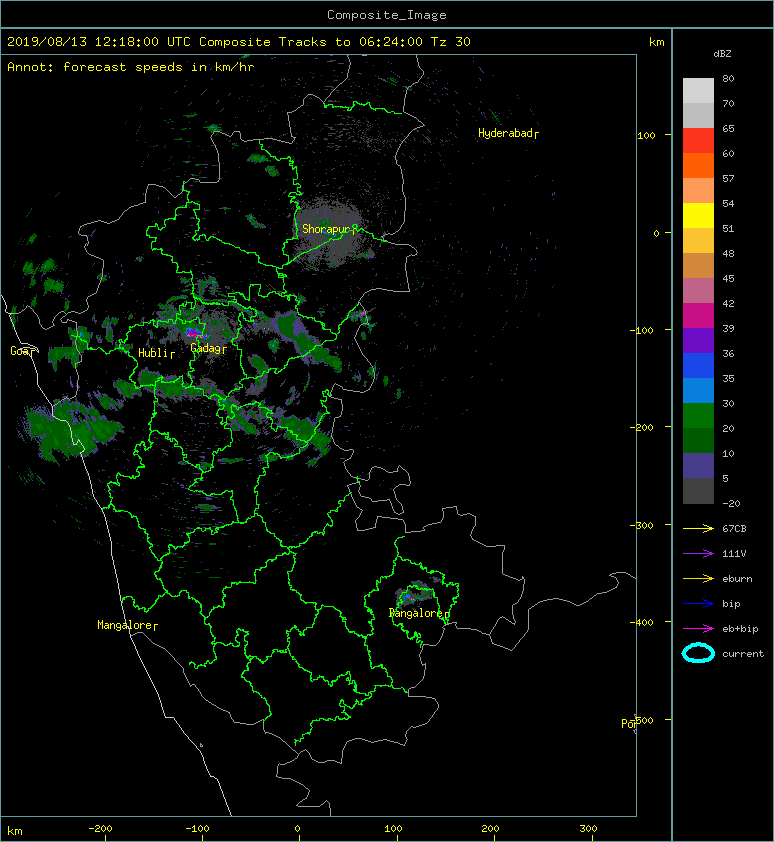
Task: Click the Gadag city label
Action: 208,349
